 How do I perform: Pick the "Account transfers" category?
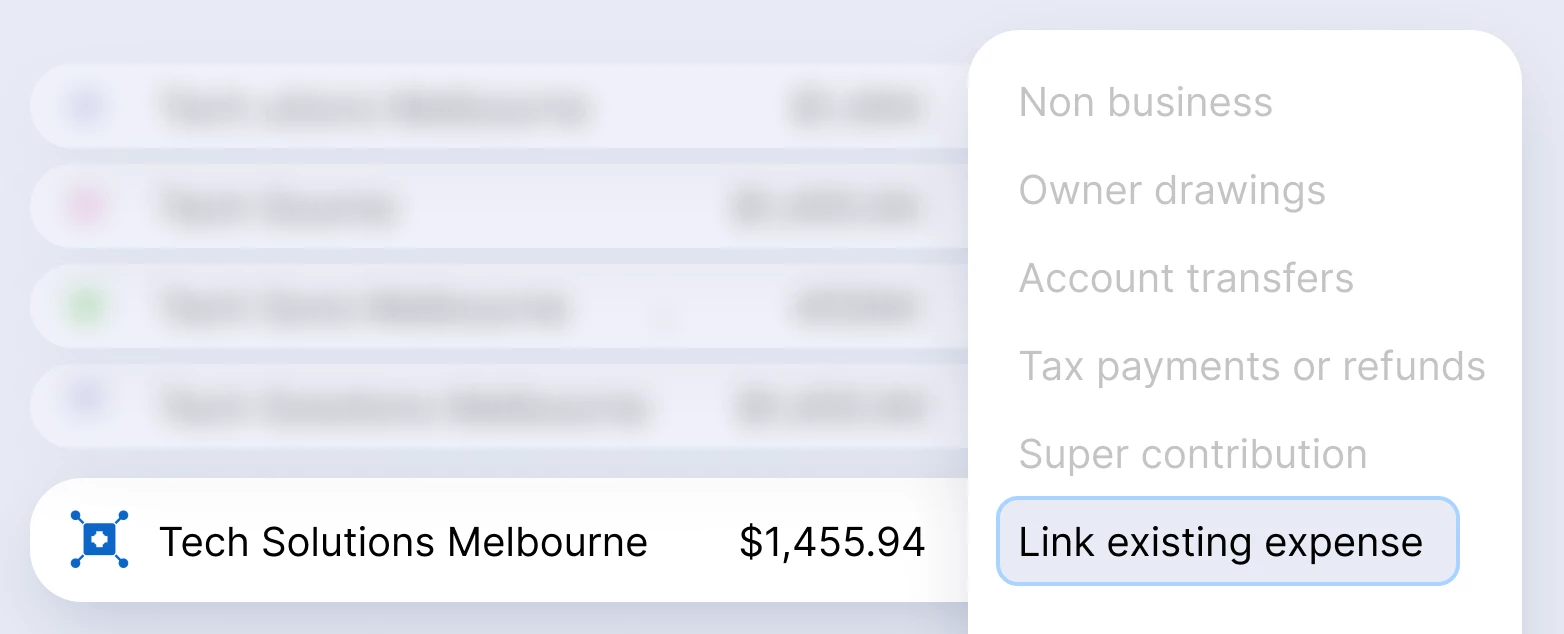click(x=1185, y=279)
